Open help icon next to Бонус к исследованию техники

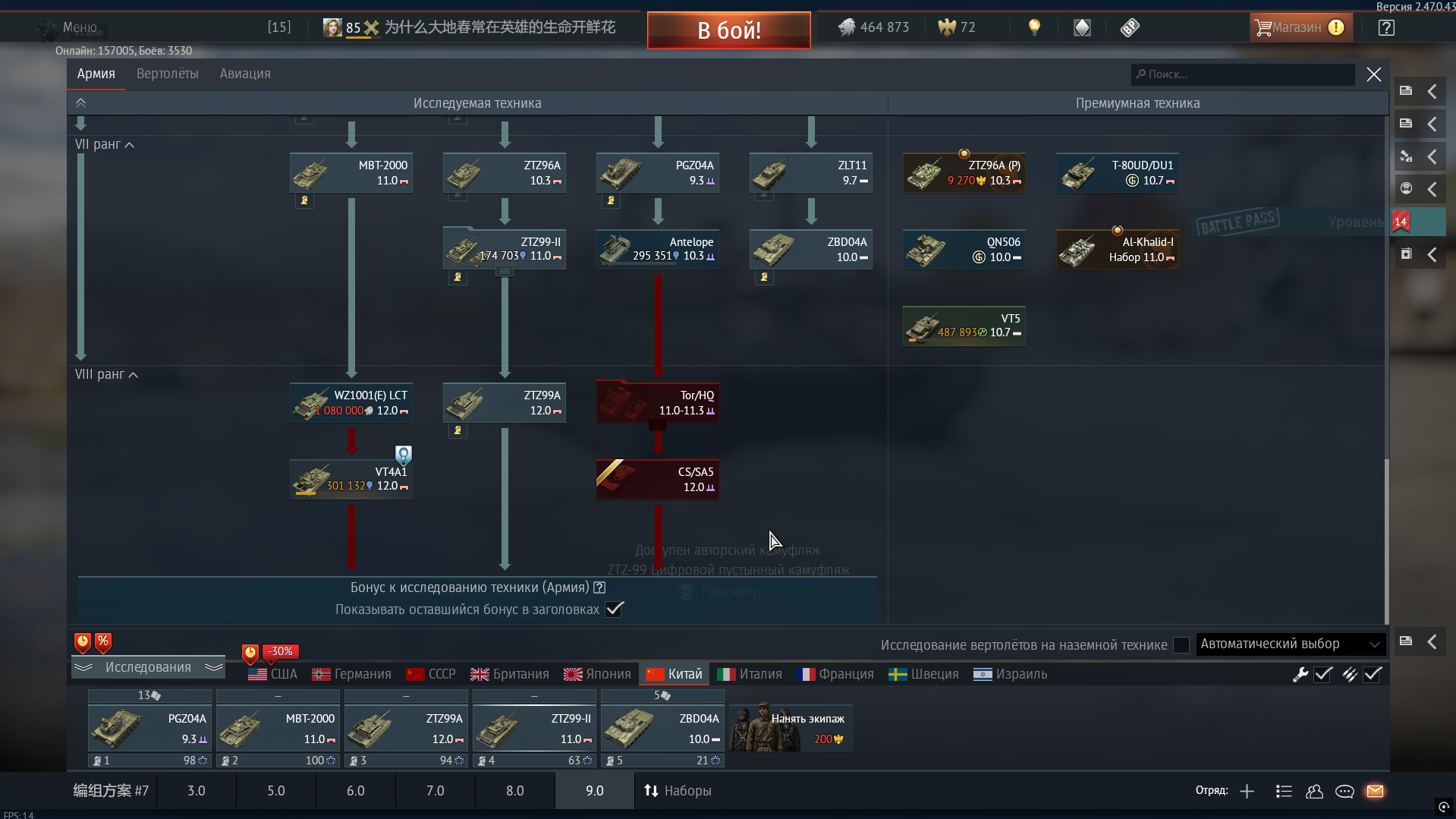[x=599, y=587]
